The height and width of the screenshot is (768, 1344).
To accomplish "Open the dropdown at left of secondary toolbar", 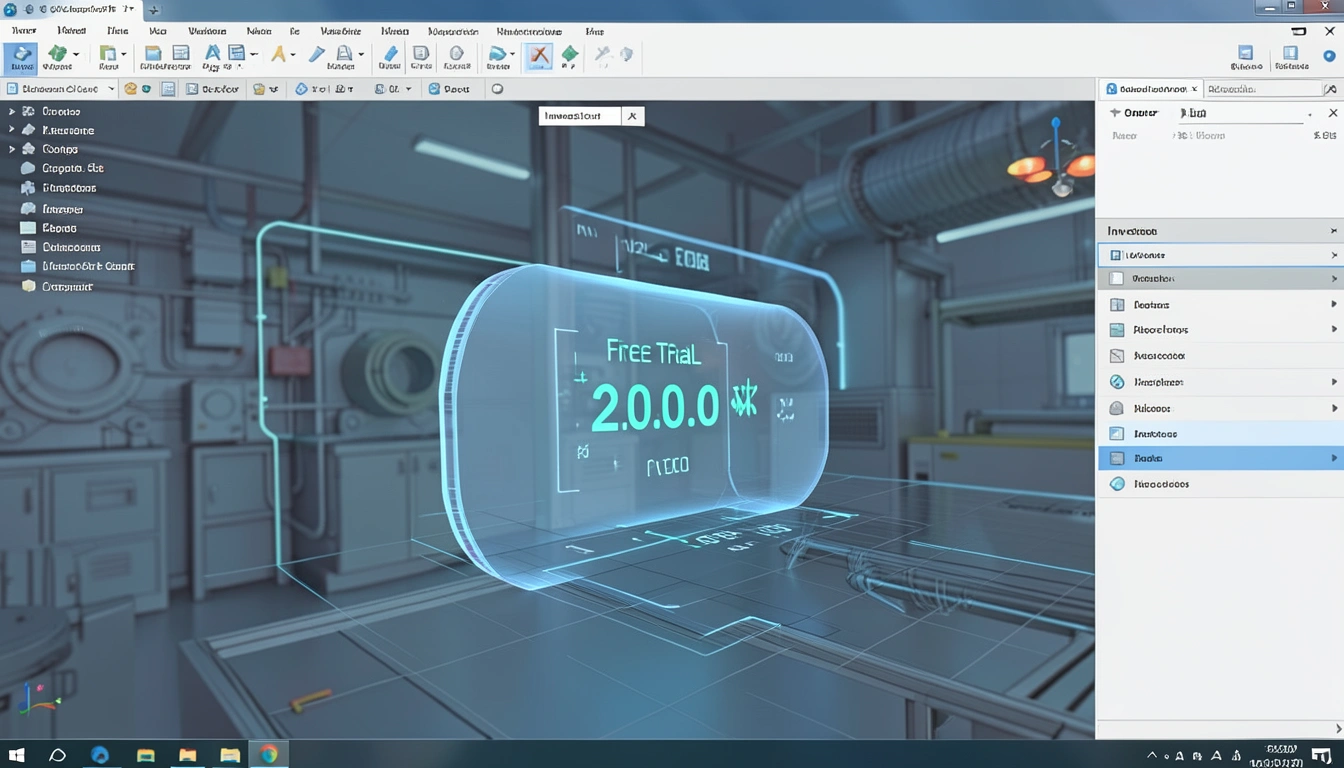I will (x=61, y=89).
